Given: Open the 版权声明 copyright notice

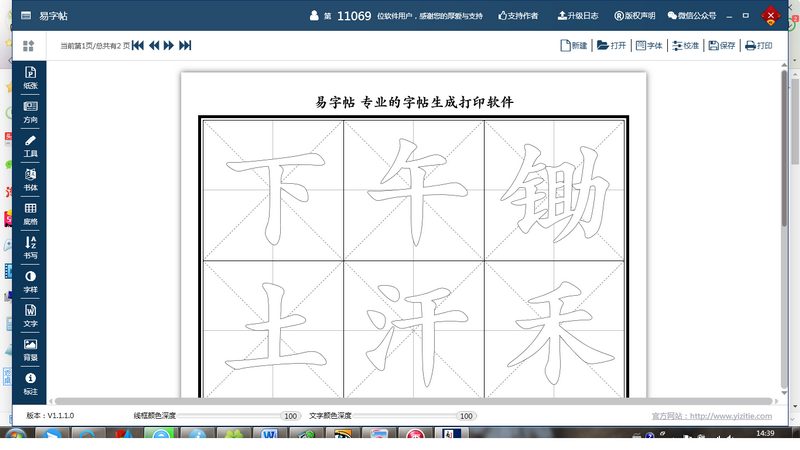Looking at the screenshot, I should coord(634,16).
